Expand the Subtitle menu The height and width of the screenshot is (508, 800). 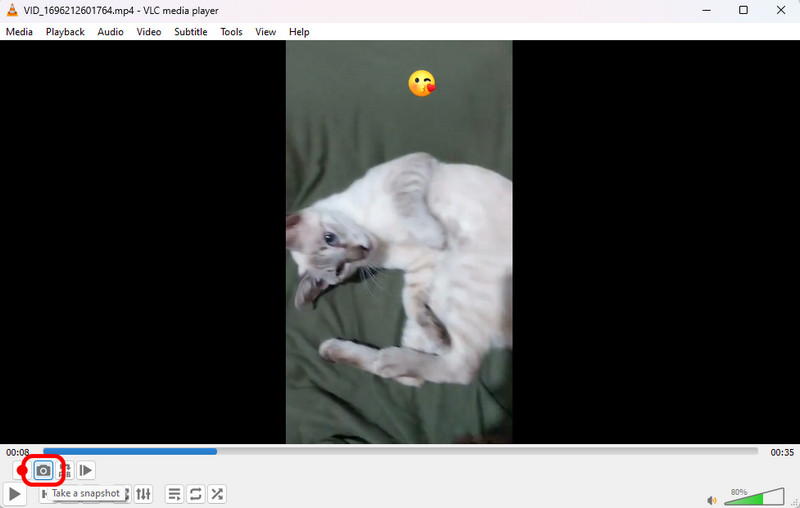pos(190,32)
